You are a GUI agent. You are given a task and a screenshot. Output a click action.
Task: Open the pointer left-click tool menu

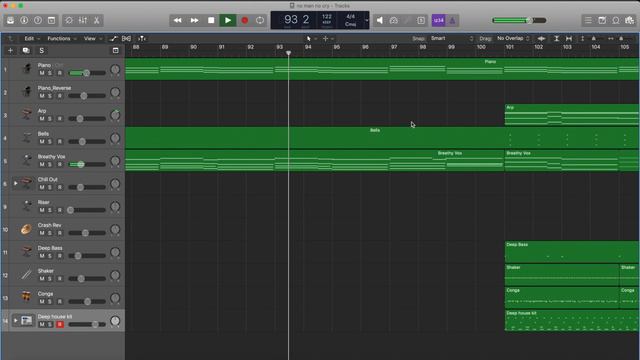pyautogui.click(x=311, y=38)
